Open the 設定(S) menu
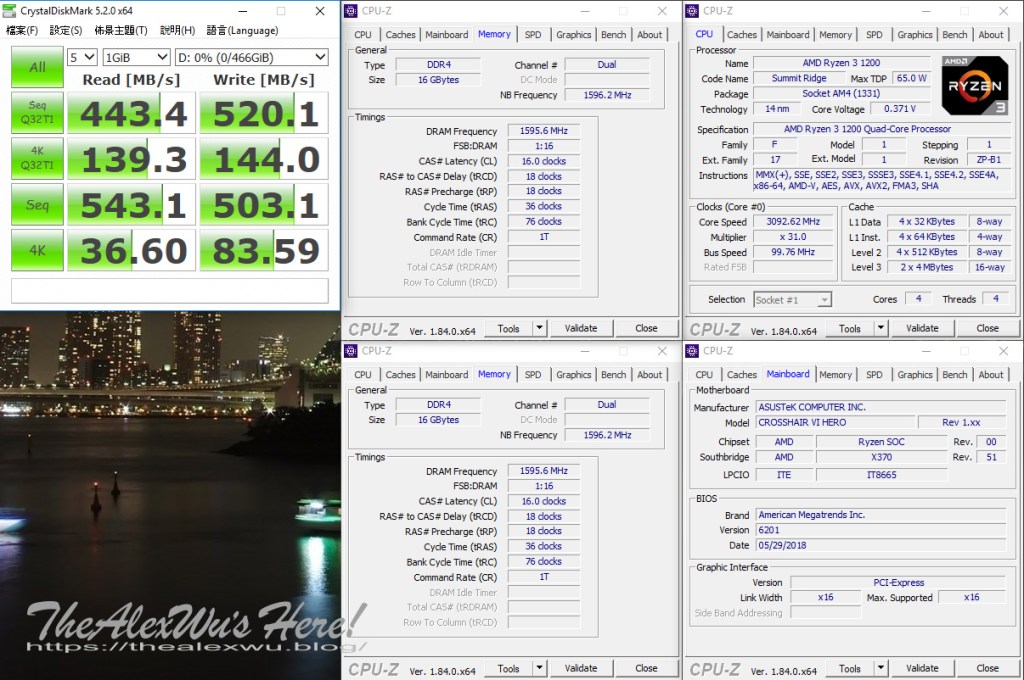The height and width of the screenshot is (680, 1024). 65,30
